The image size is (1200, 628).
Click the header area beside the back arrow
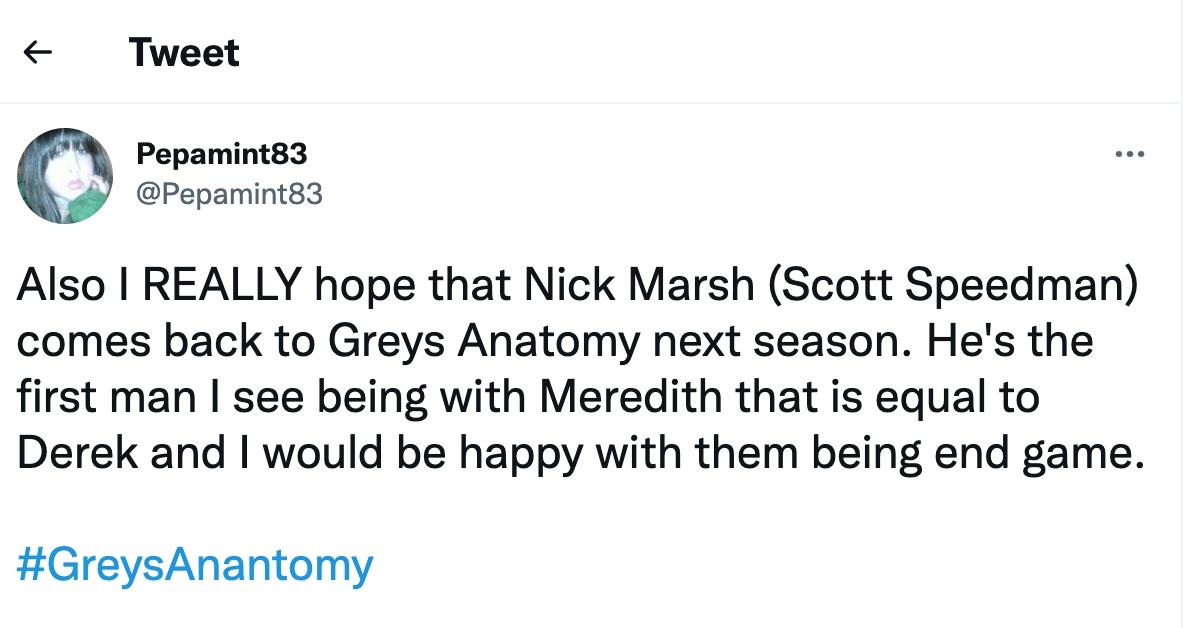[183, 52]
